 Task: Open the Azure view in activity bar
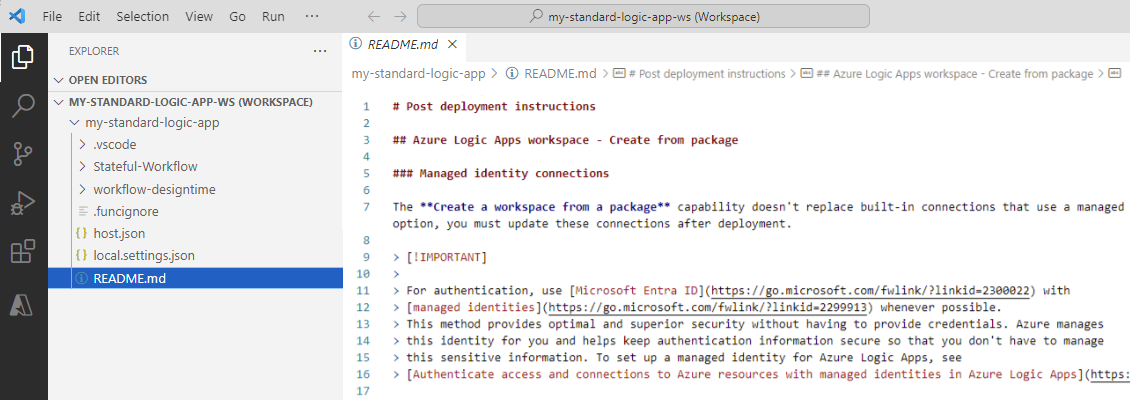point(23,306)
